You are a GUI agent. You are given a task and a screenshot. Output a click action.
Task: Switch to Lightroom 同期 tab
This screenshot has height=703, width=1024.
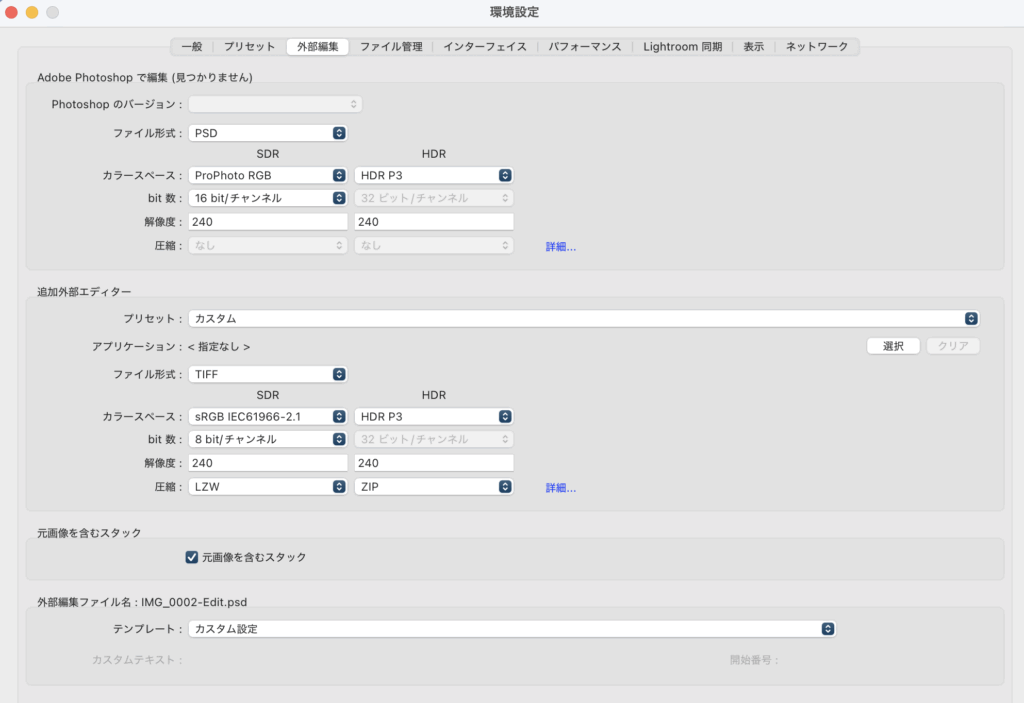pyautogui.click(x=682, y=46)
